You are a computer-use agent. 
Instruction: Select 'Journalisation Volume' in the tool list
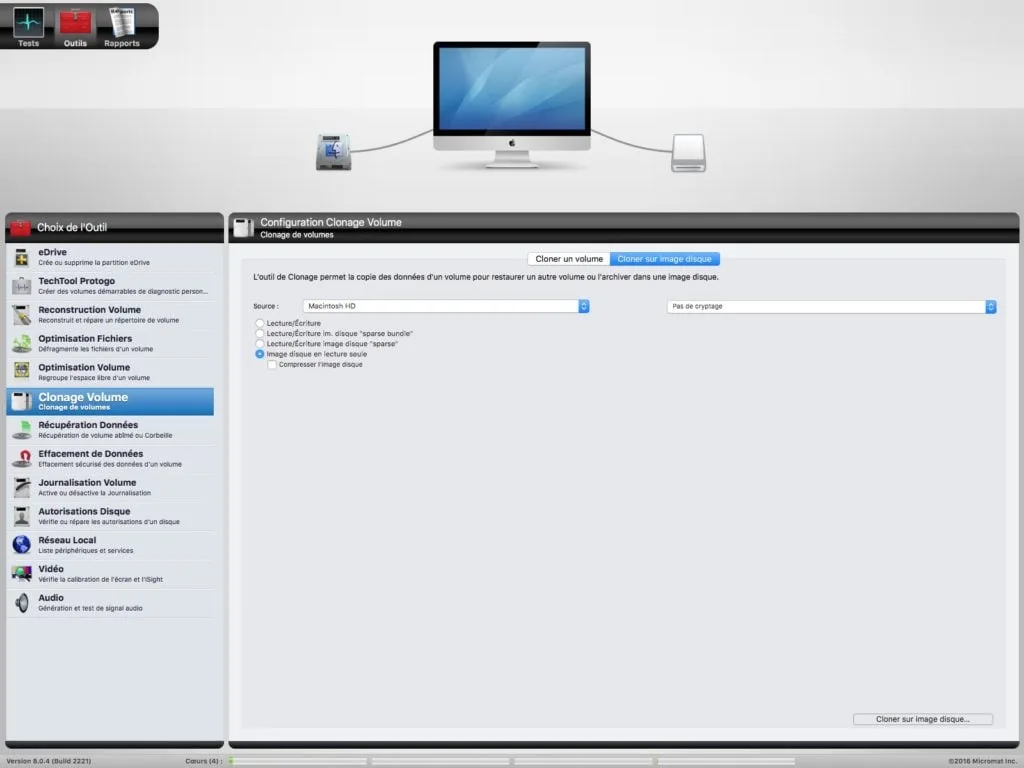coord(110,487)
